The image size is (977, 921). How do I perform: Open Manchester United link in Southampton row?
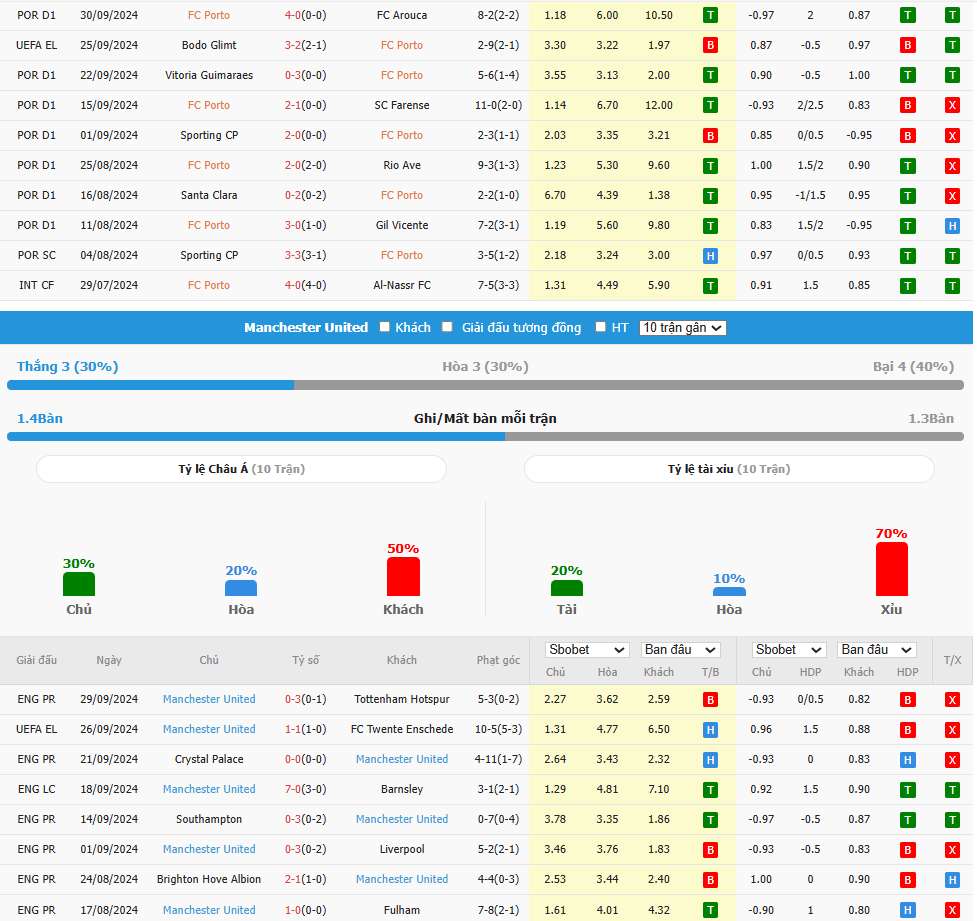(x=402, y=819)
